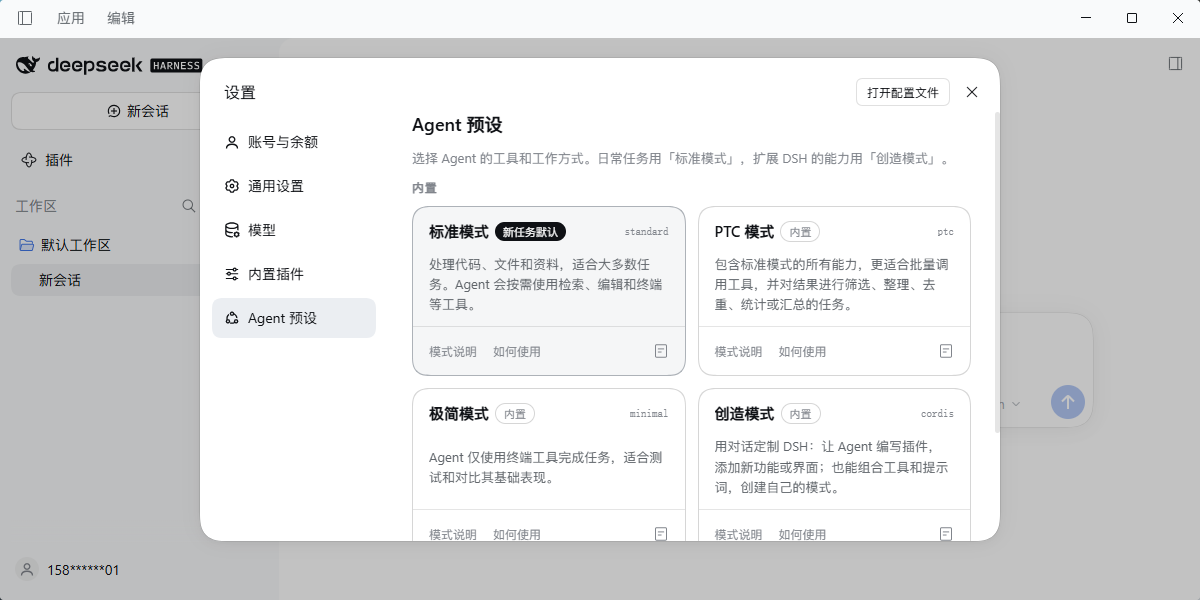Viewport: 1200px width, 600px height.
Task: Toggle the right side panel icon
Action: click(x=1175, y=64)
